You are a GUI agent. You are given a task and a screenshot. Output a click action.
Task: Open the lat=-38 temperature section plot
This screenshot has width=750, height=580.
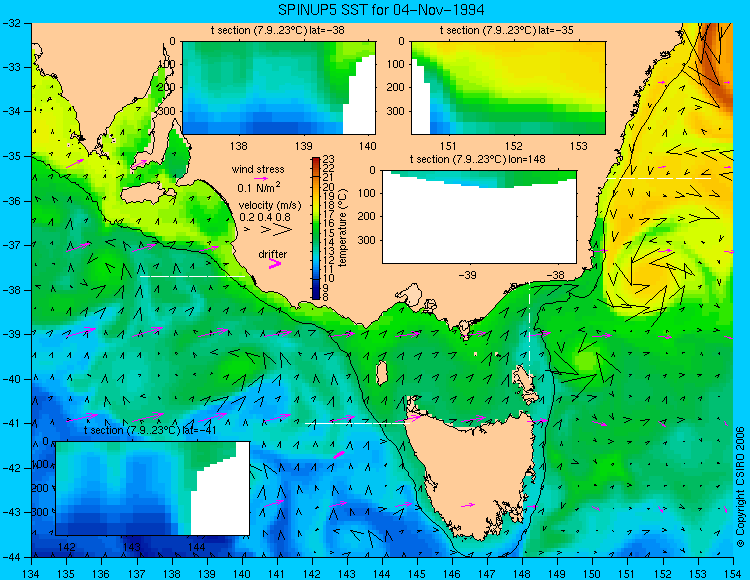pos(279,88)
